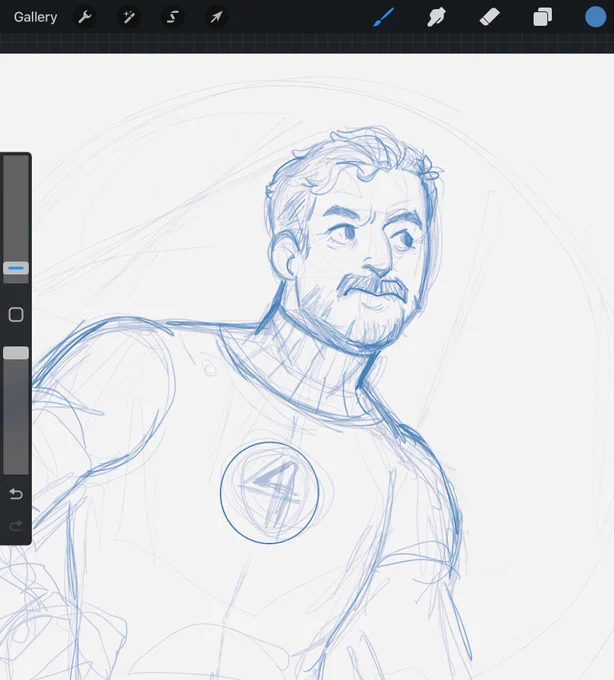Open the Adjustments magic wand menu

click(129, 17)
